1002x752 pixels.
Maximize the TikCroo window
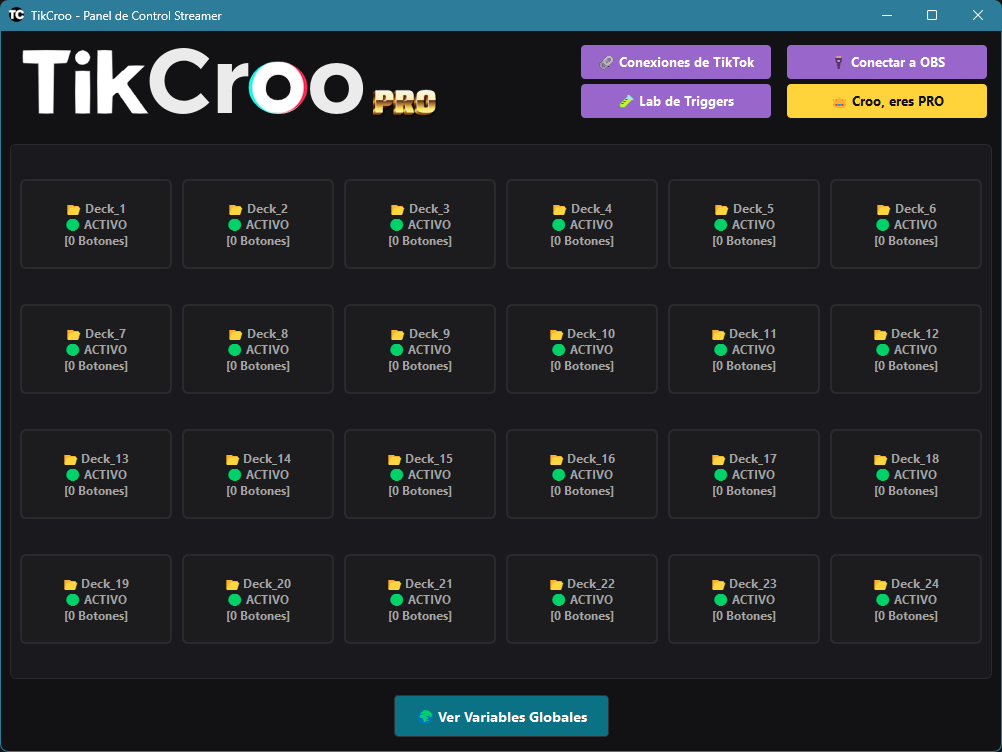[x=932, y=15]
